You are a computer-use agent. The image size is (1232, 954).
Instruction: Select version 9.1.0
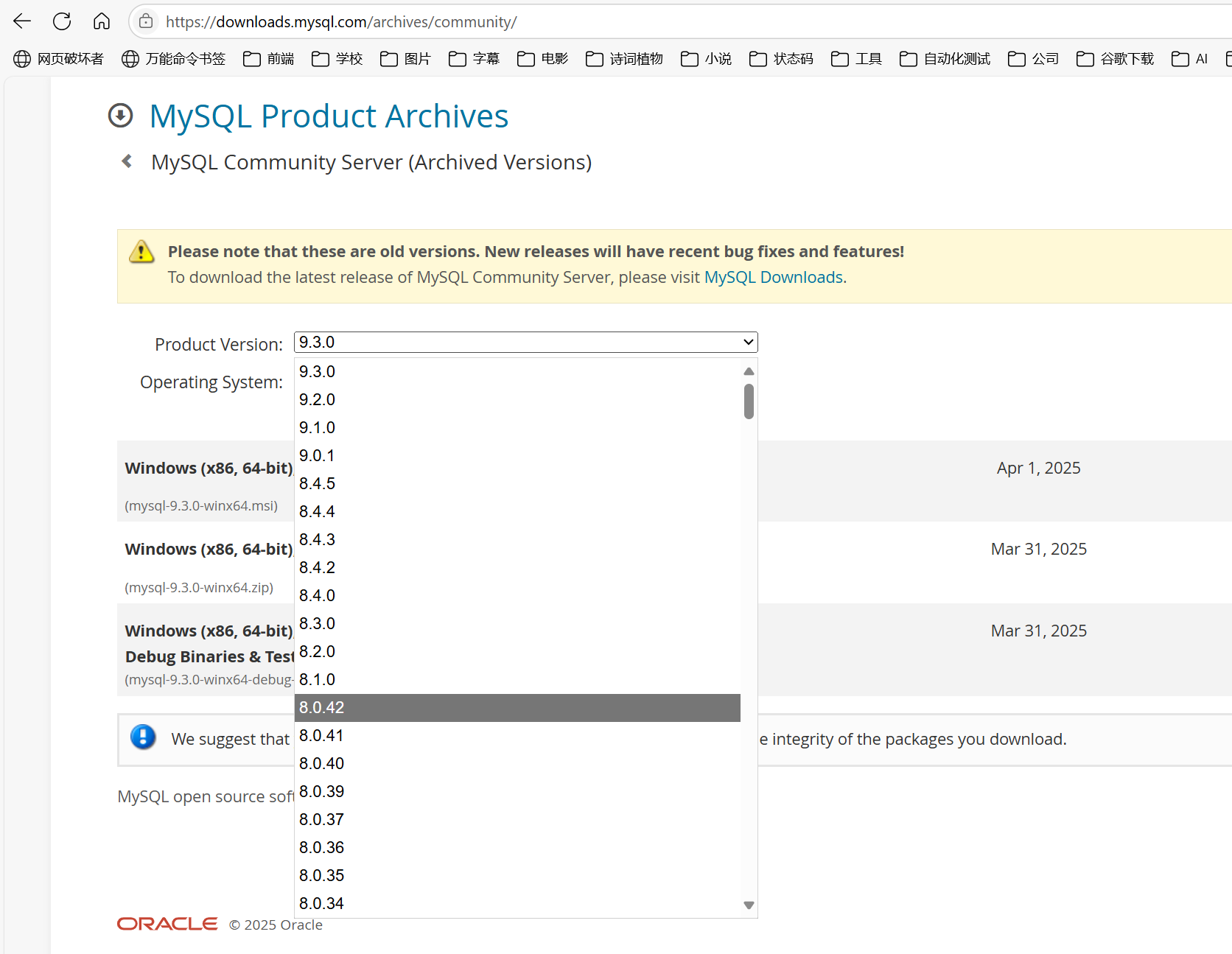517,427
